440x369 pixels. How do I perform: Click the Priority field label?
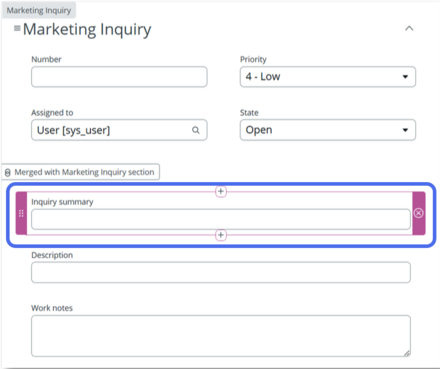click(253, 59)
